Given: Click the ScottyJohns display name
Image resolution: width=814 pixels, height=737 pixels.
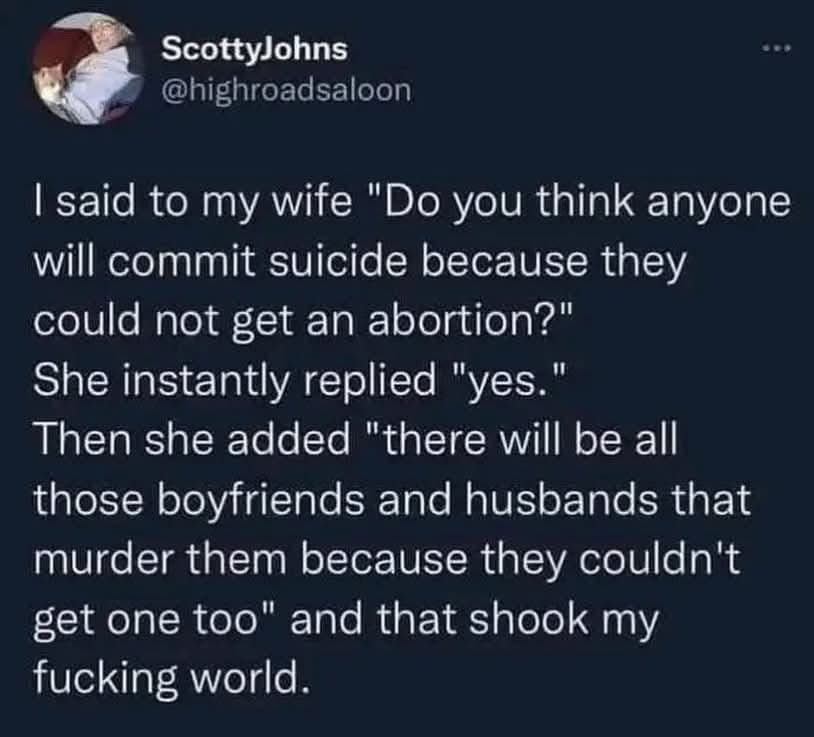Looking at the screenshot, I should tap(254, 50).
